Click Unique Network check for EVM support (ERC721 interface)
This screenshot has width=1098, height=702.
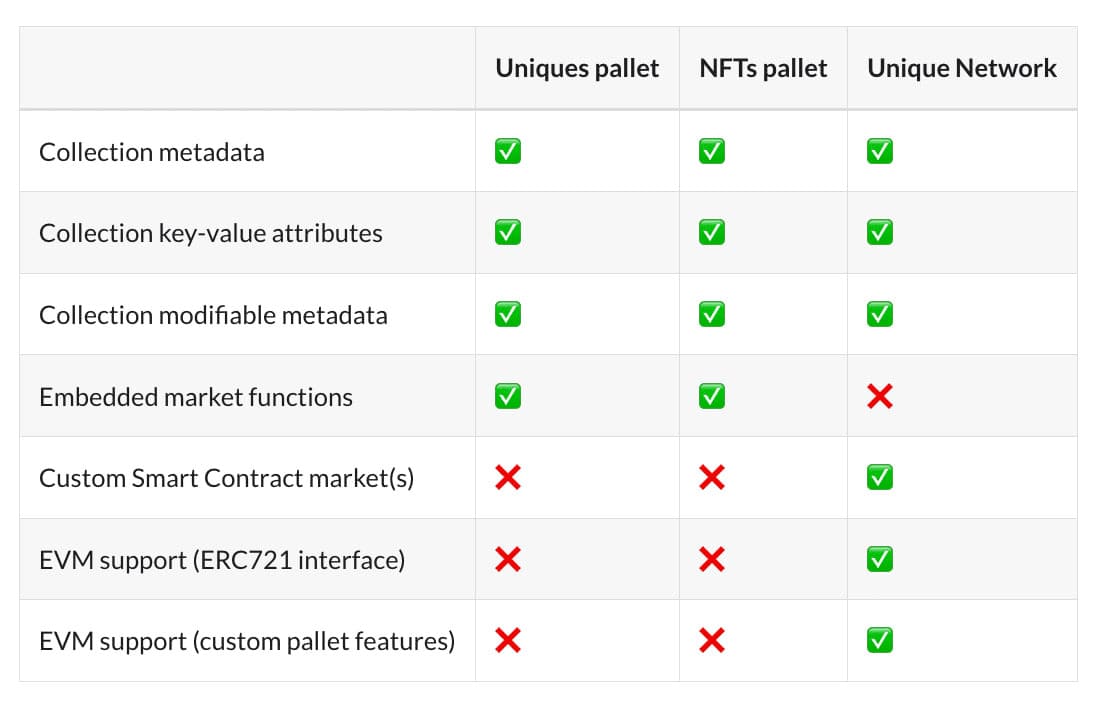coord(880,560)
